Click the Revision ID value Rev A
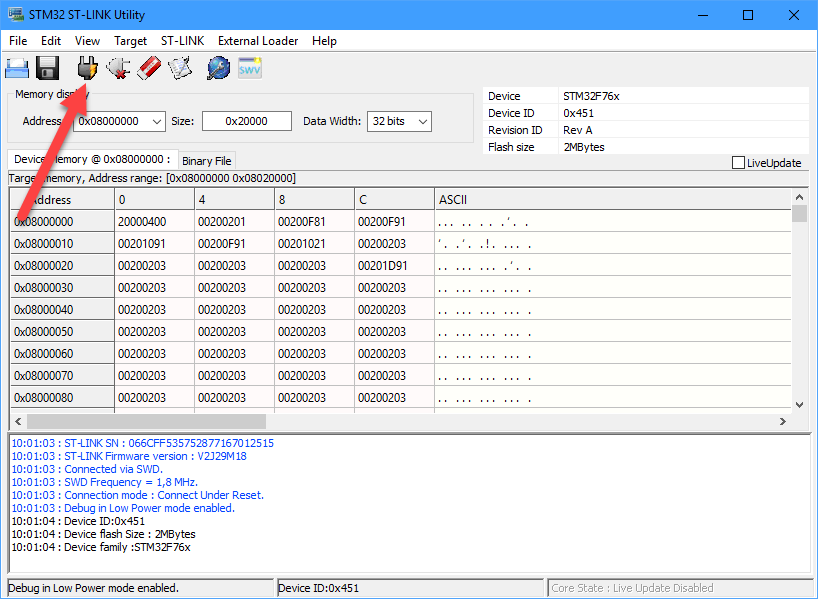This screenshot has height=599, width=818. [x=578, y=130]
